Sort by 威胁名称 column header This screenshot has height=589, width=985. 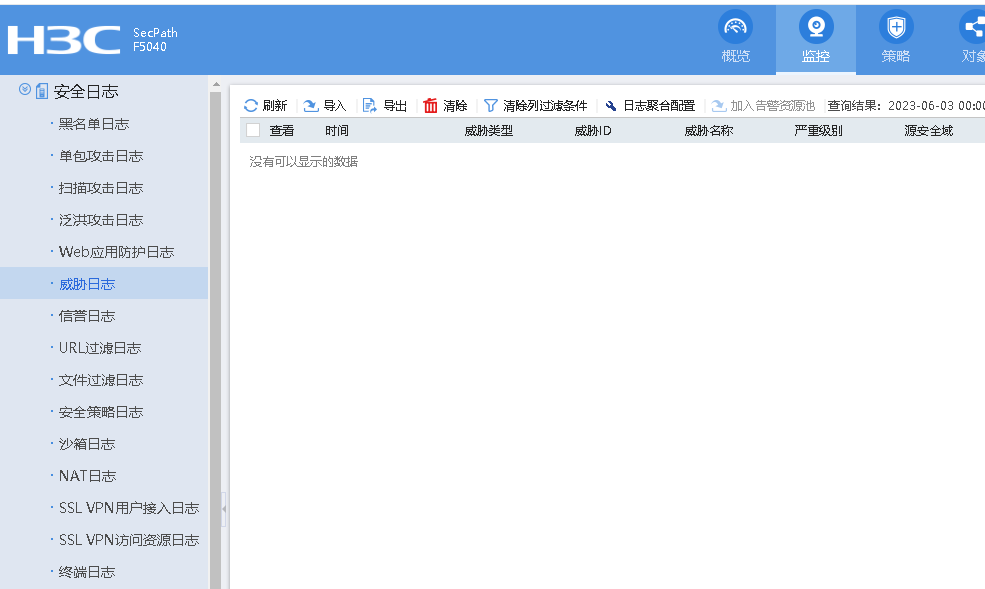(x=709, y=131)
